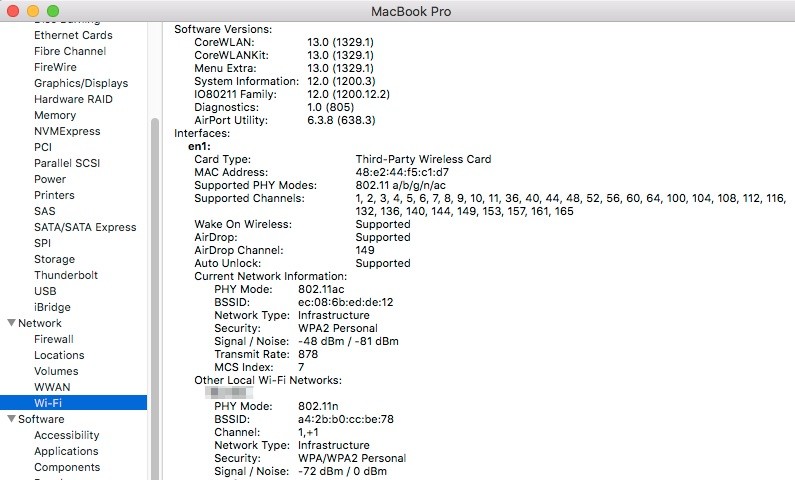The height and width of the screenshot is (480, 795).
Task: Click the MacBook Pro window title
Action: tap(411, 11)
